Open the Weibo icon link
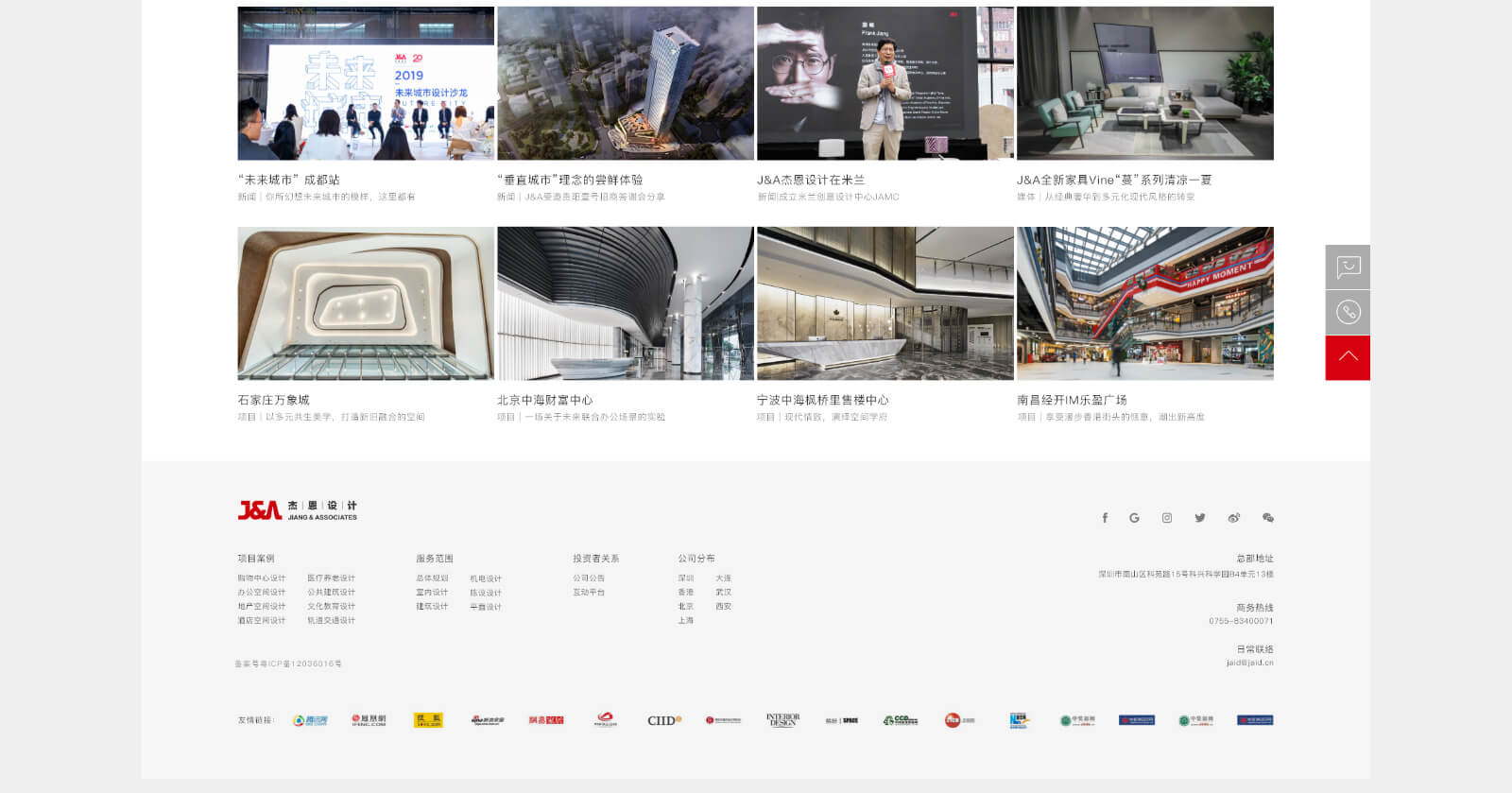The height and width of the screenshot is (793, 1512). click(1233, 518)
